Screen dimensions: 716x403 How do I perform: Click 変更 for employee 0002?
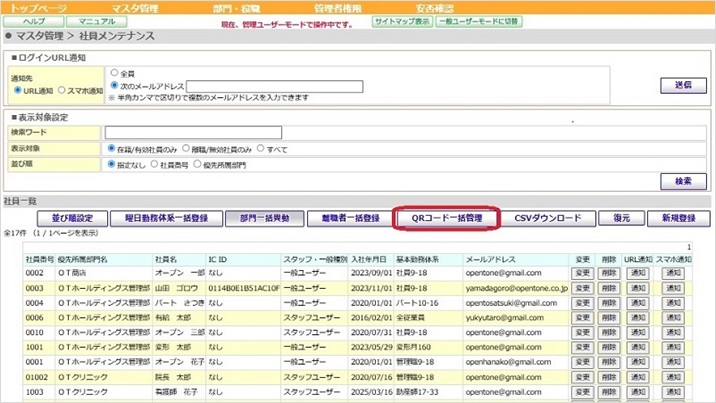pyautogui.click(x=582, y=273)
